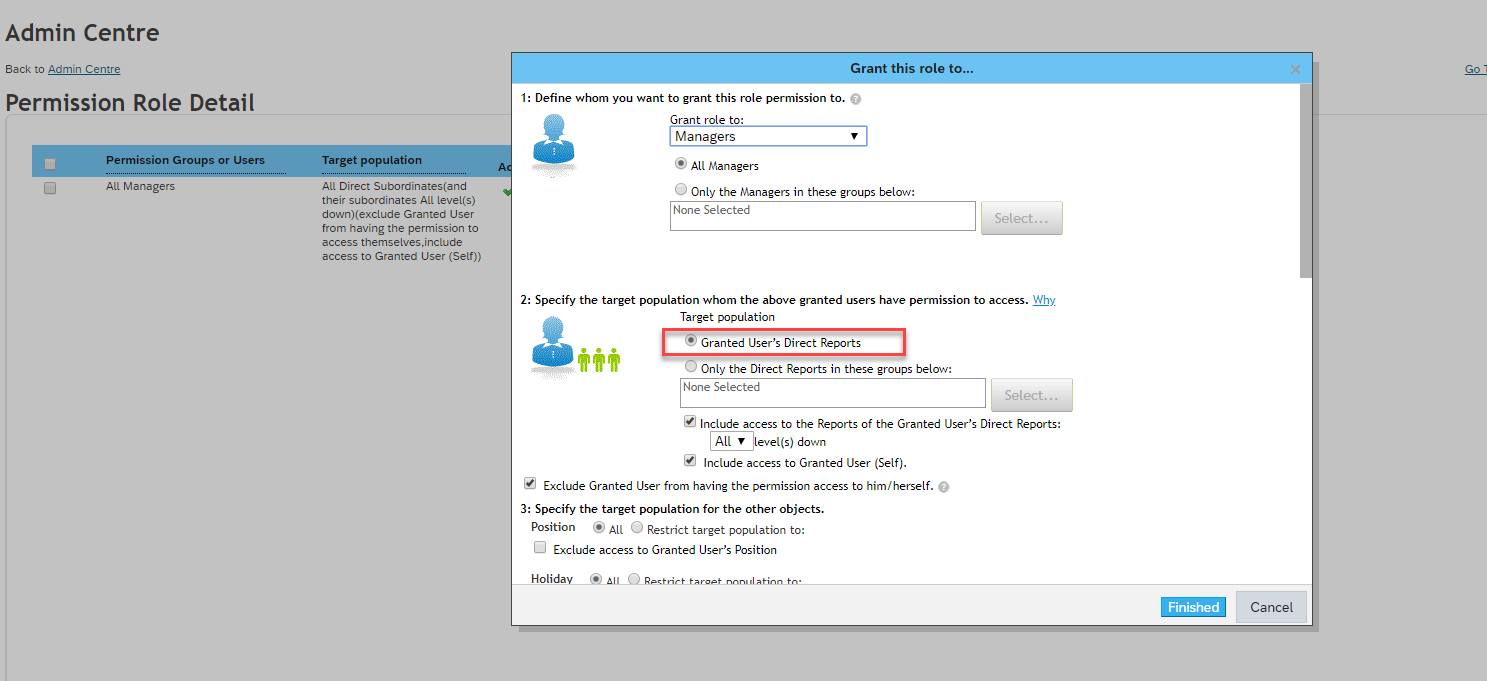
Task: Choose Only the Direct Reports in these groups
Action: pos(690,367)
